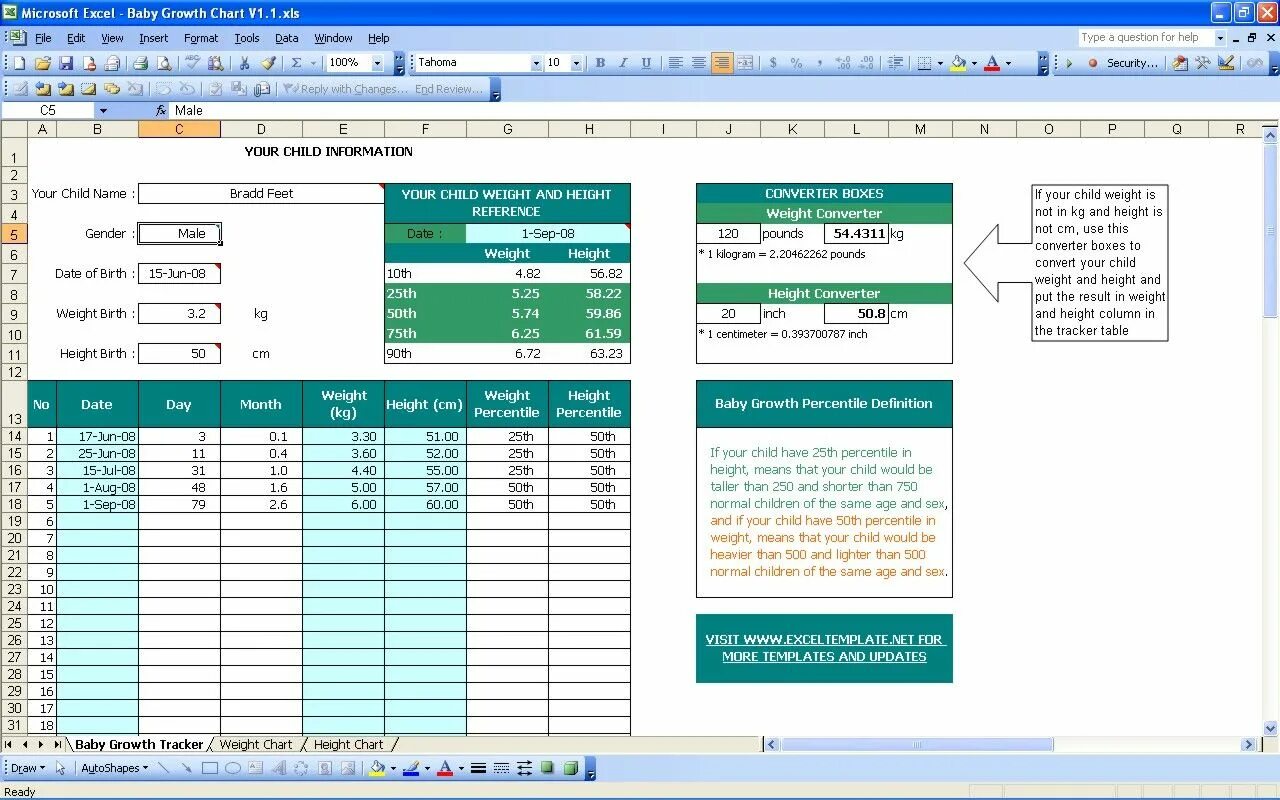The height and width of the screenshot is (800, 1280).
Task: Expand the Fill Color dropdown arrow on Formatting toolbar
Action: 974,63
